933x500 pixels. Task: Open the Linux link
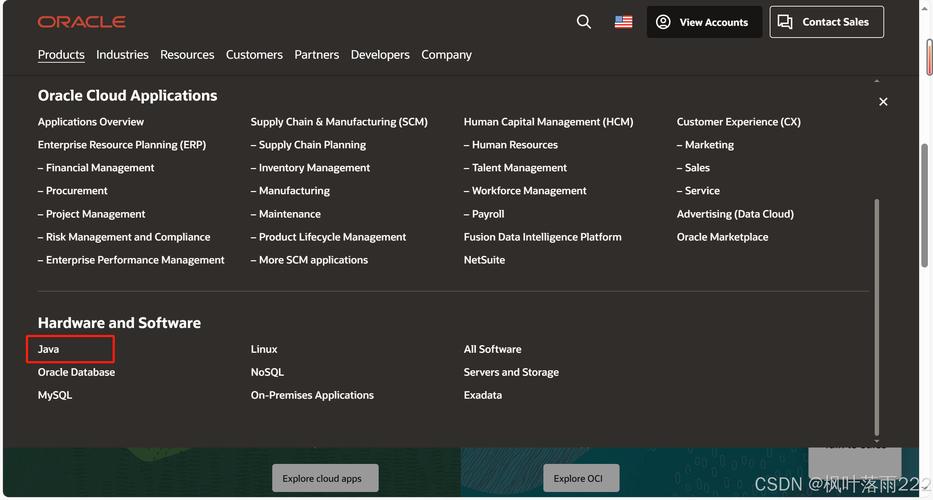coord(264,349)
